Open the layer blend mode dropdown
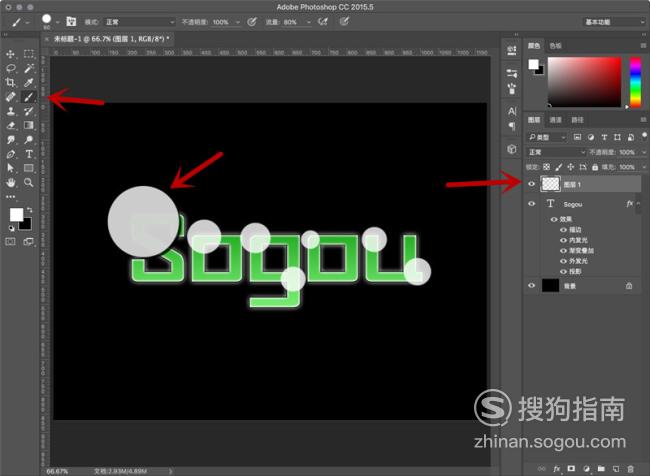The width and height of the screenshot is (650, 476). coord(556,152)
